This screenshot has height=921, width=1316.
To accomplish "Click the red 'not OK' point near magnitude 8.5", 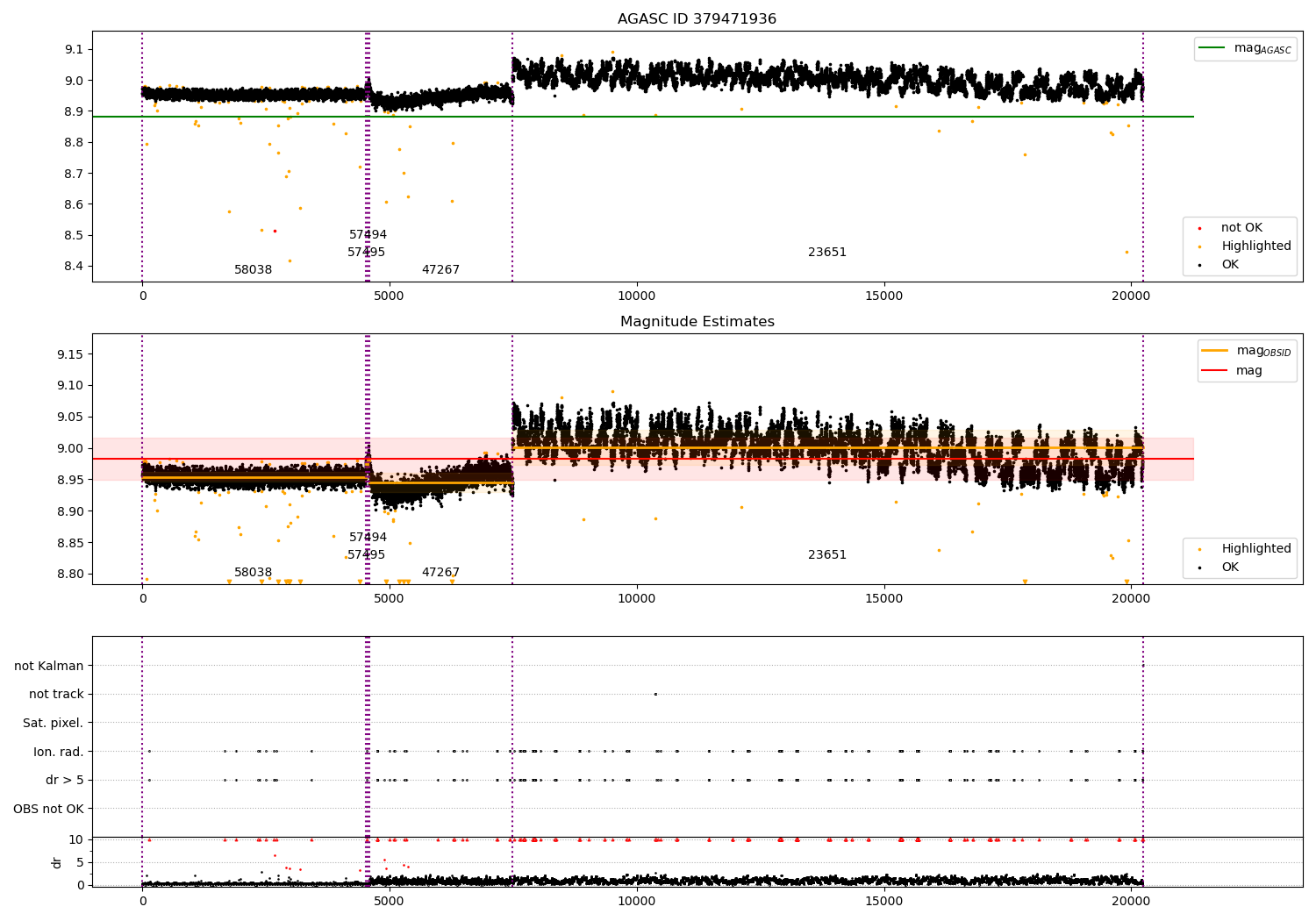I will click(x=275, y=231).
